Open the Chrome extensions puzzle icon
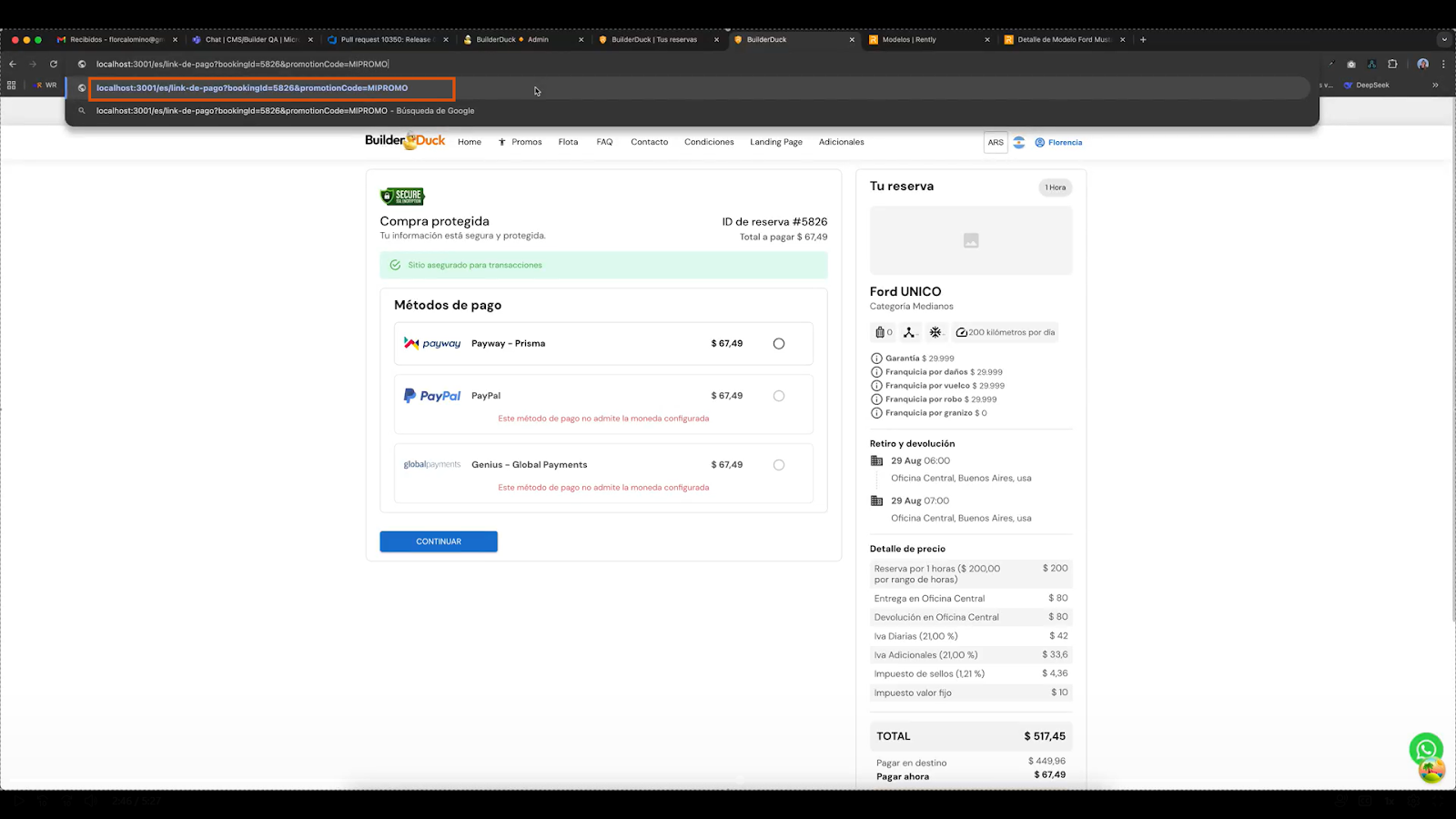Image resolution: width=1456 pixels, height=819 pixels. [x=1392, y=64]
